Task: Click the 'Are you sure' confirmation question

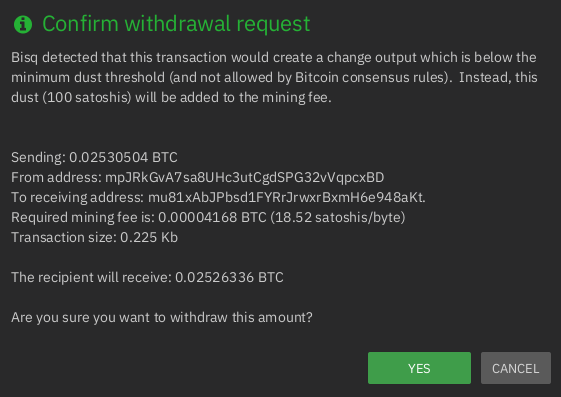Action: pos(162,318)
